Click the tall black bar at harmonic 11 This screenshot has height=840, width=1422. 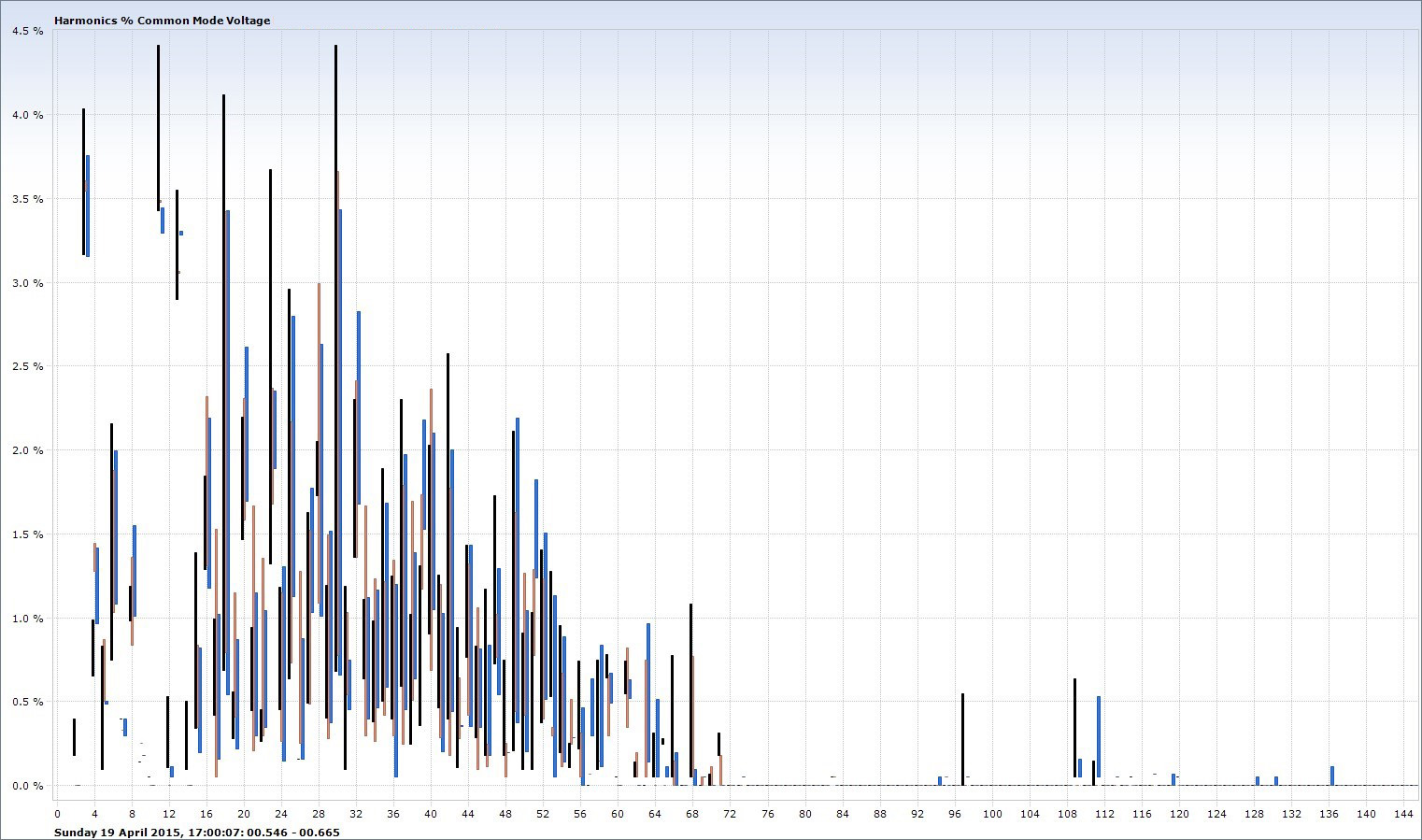click(158, 128)
